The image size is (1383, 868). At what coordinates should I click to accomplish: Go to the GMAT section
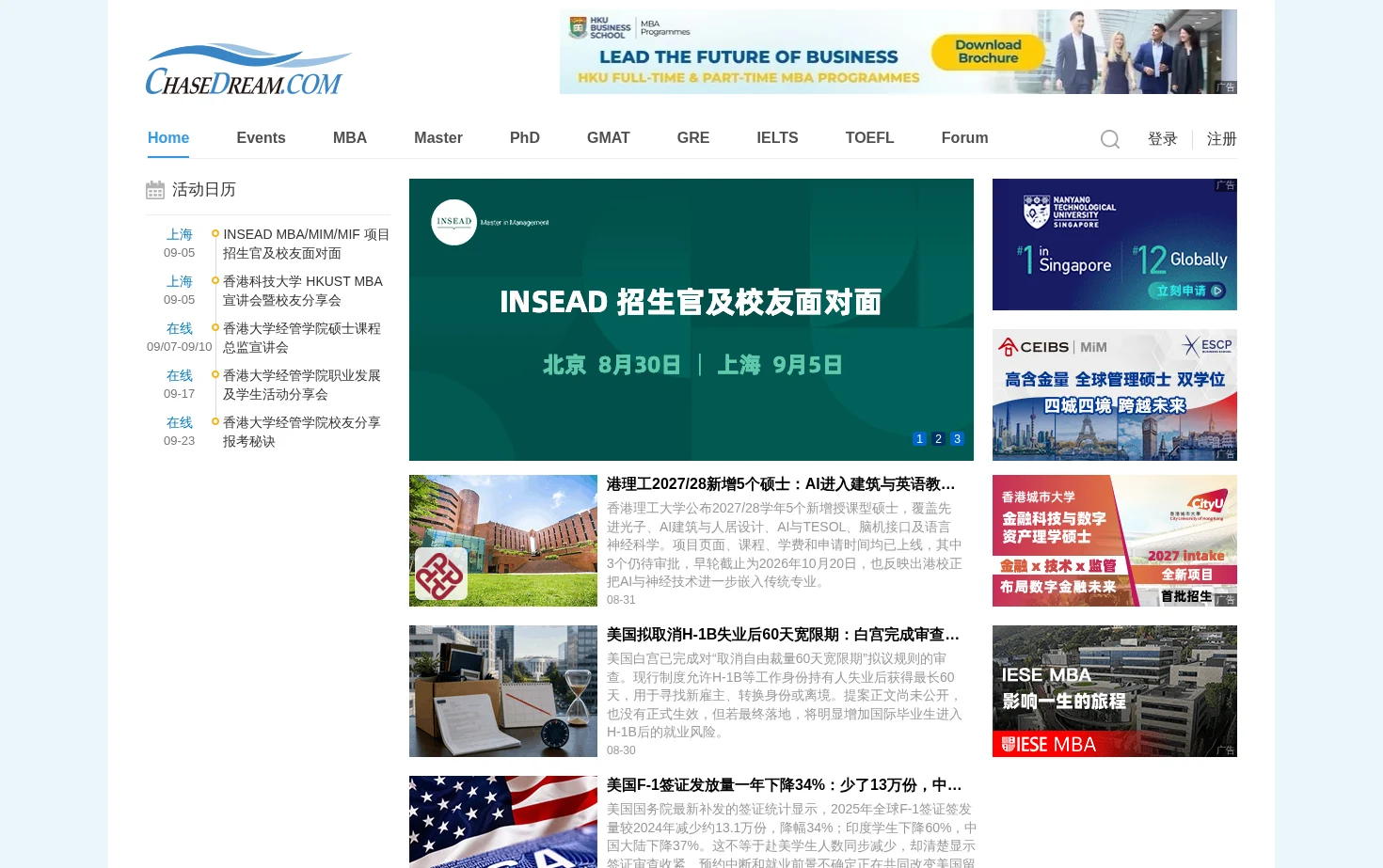tap(609, 137)
